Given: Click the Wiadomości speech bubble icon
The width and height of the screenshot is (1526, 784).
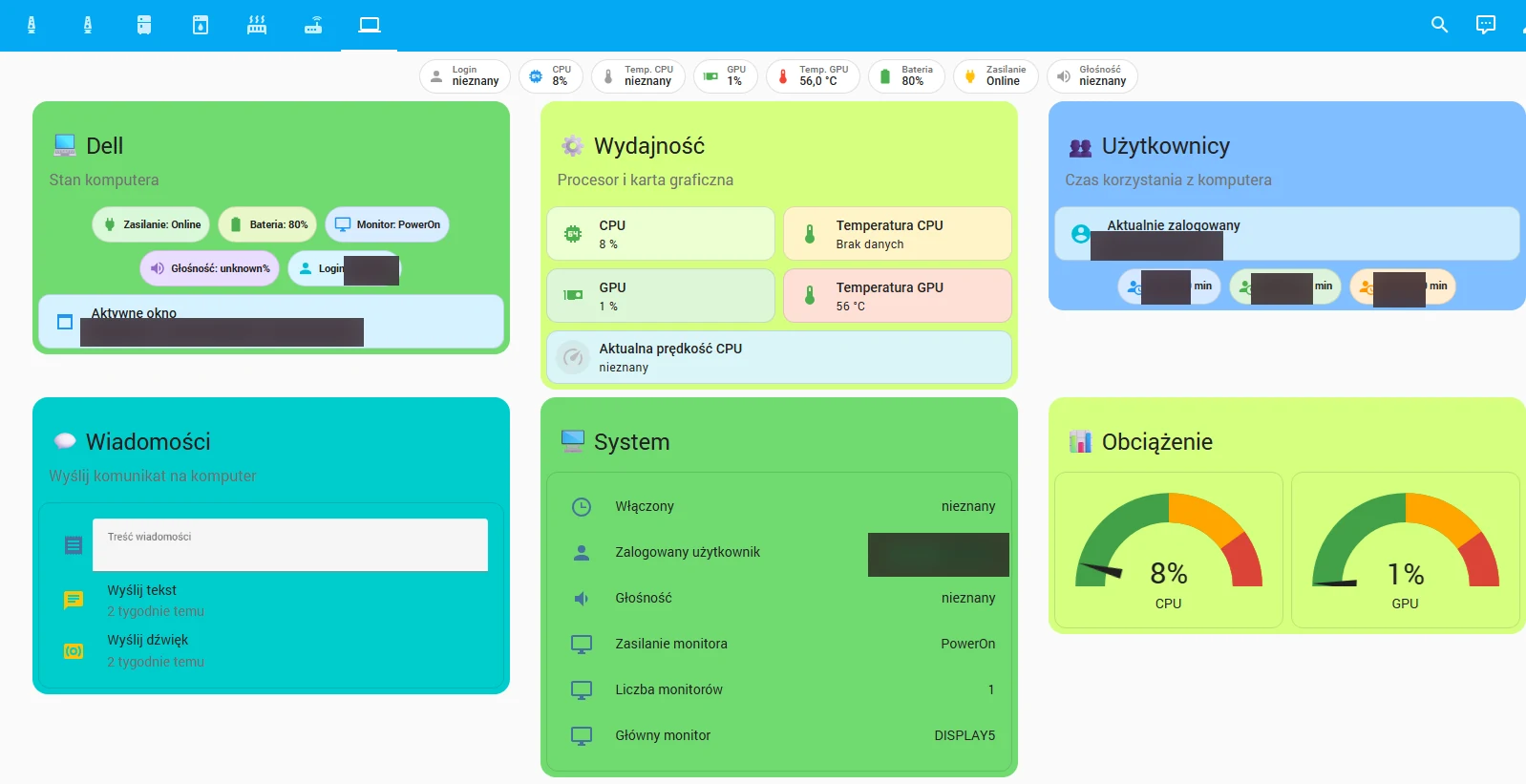Looking at the screenshot, I should pyautogui.click(x=65, y=441).
